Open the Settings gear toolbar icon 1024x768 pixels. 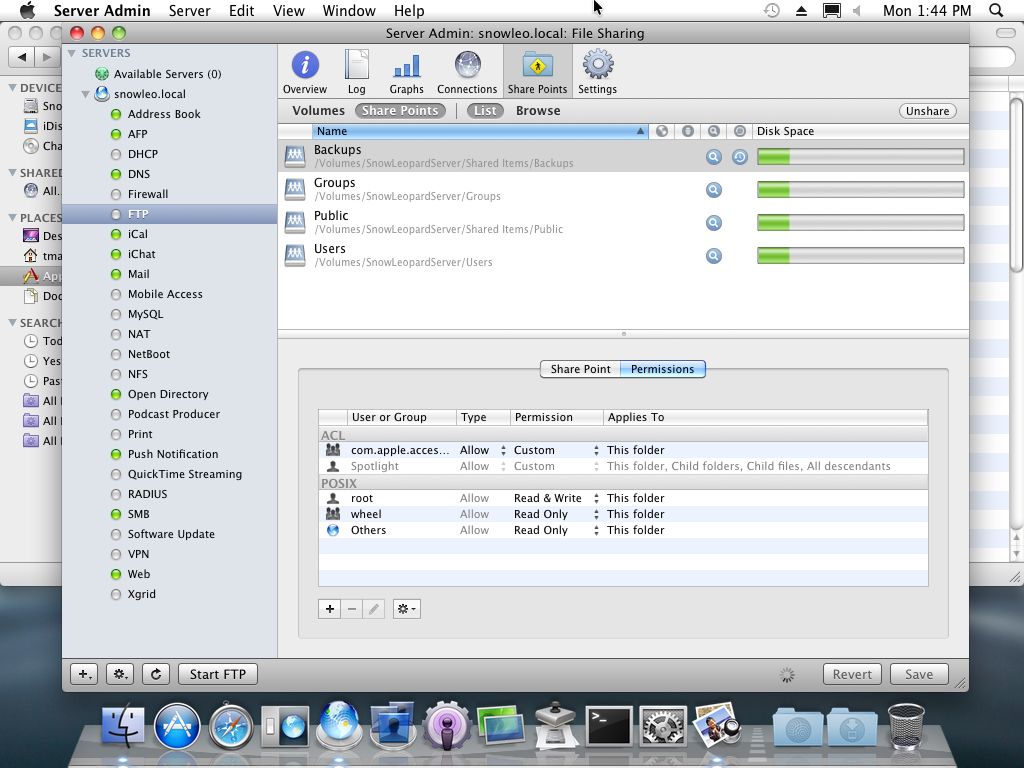click(598, 72)
